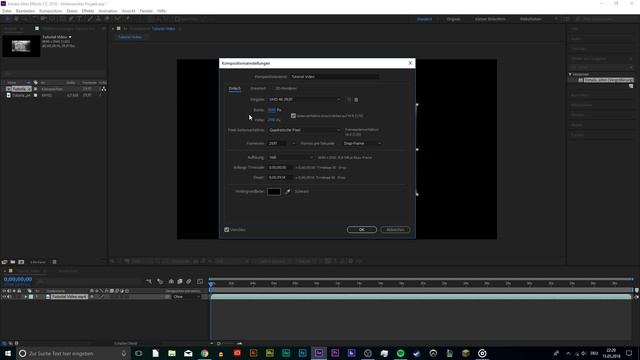The width and height of the screenshot is (640, 360).
Task: Click the Anfangs-Timecode field
Action: tap(280, 167)
